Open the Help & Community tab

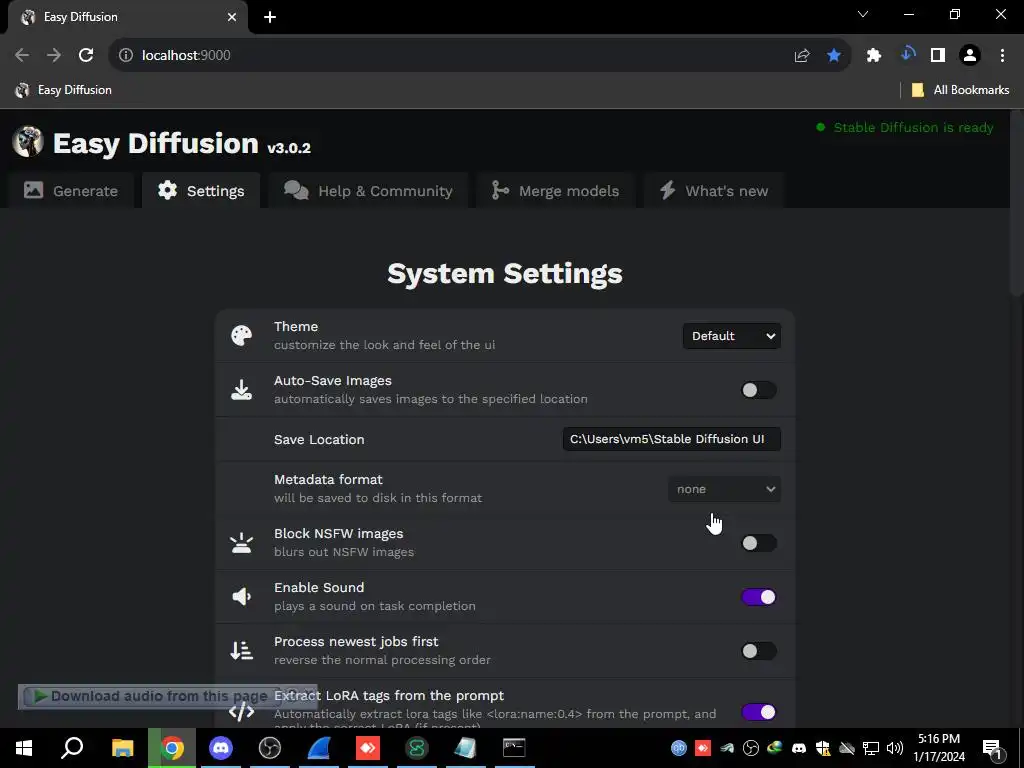[368, 191]
